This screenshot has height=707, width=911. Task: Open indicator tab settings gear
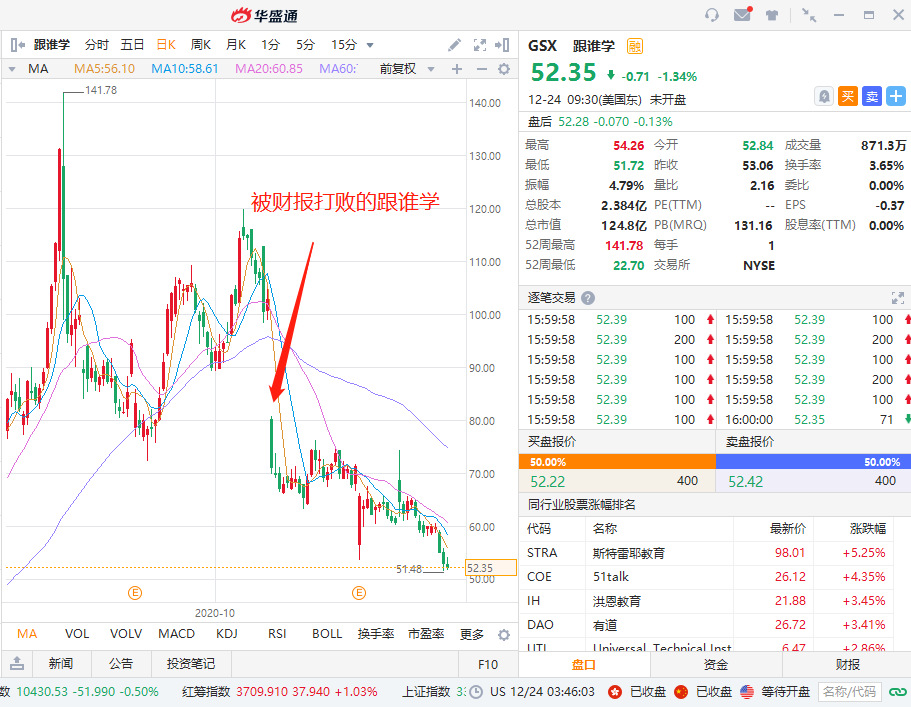(504, 635)
